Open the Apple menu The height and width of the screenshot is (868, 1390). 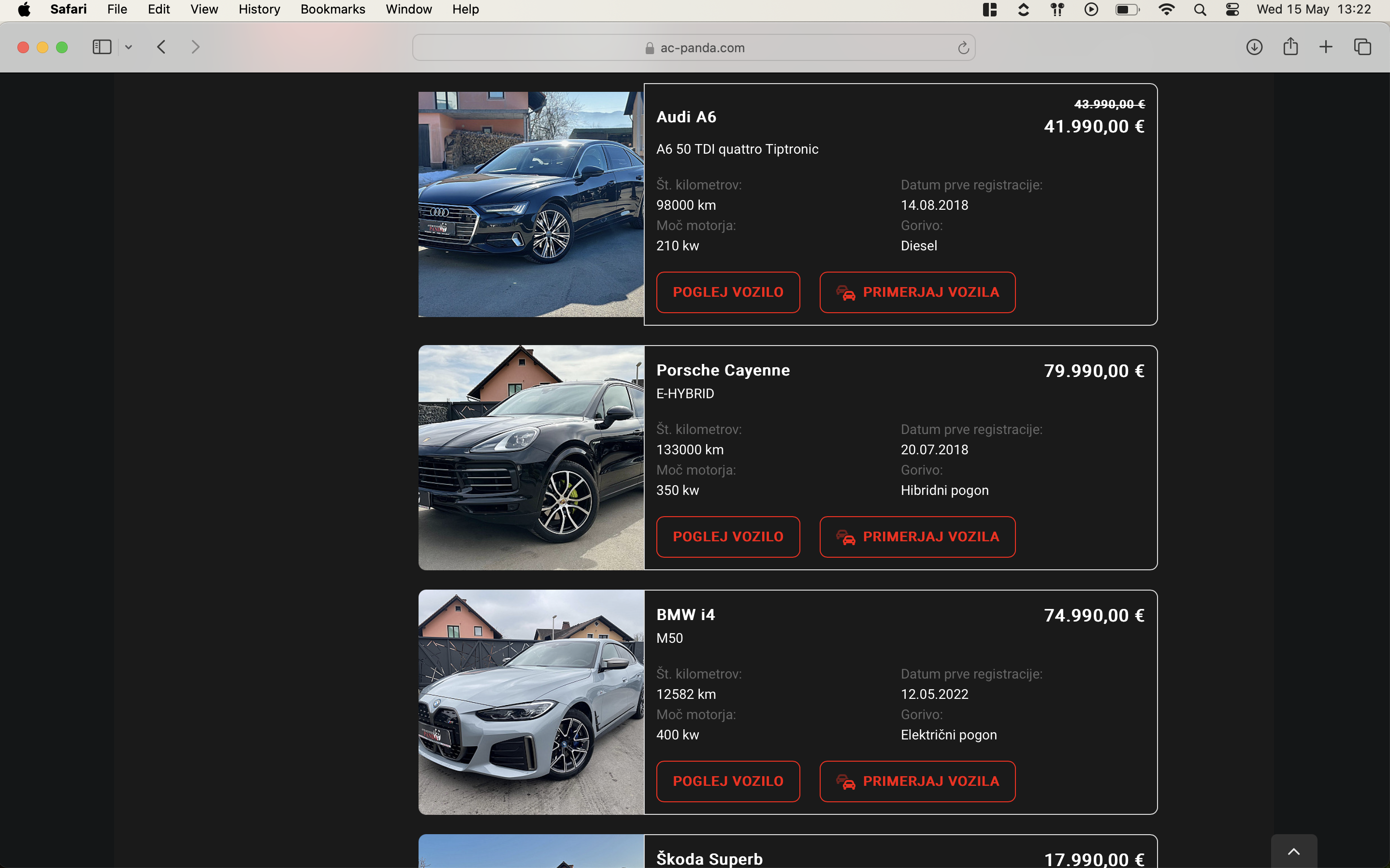pos(24,9)
